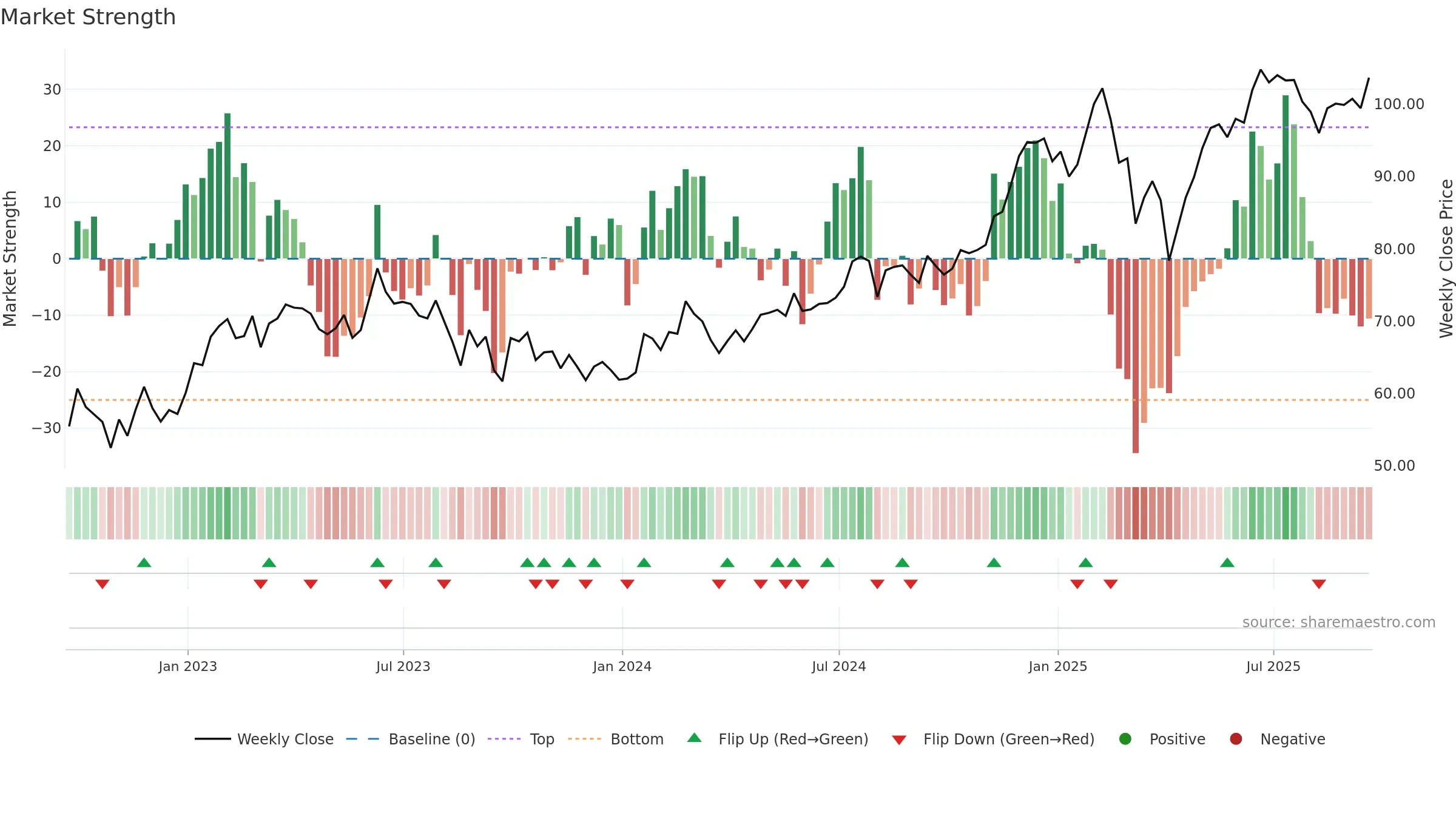This screenshot has width=1456, height=819.
Task: Click the −30 strength axis tick
Action: 47,428
